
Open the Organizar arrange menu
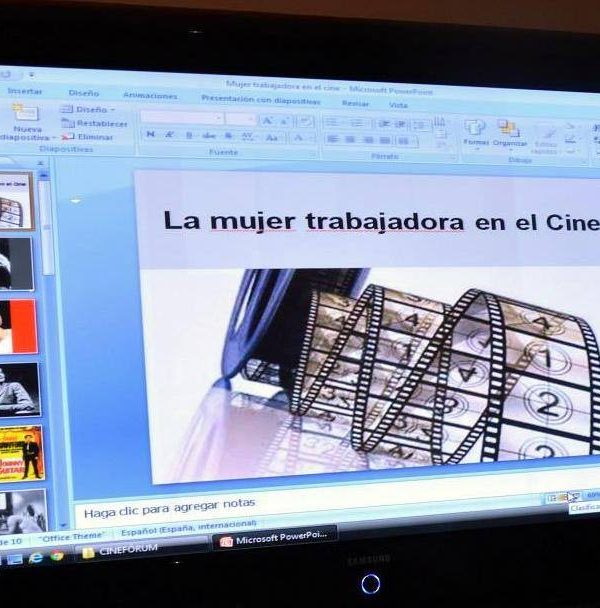[509, 135]
